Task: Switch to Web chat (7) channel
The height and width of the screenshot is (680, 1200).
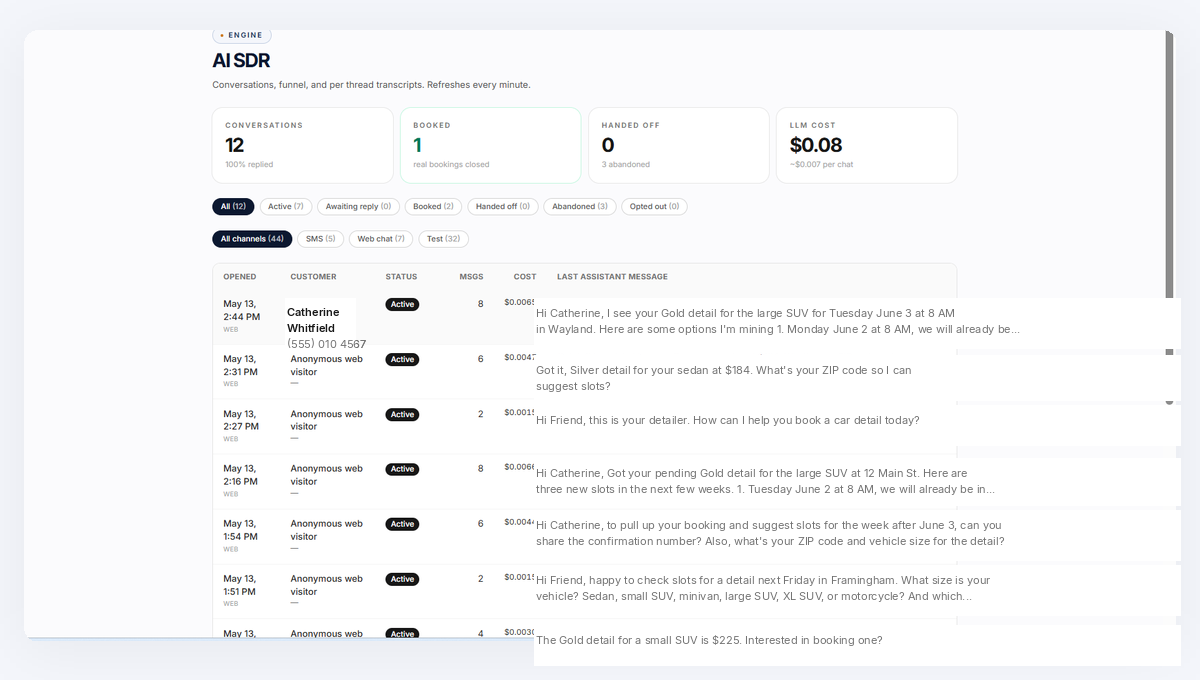Action: tap(381, 239)
